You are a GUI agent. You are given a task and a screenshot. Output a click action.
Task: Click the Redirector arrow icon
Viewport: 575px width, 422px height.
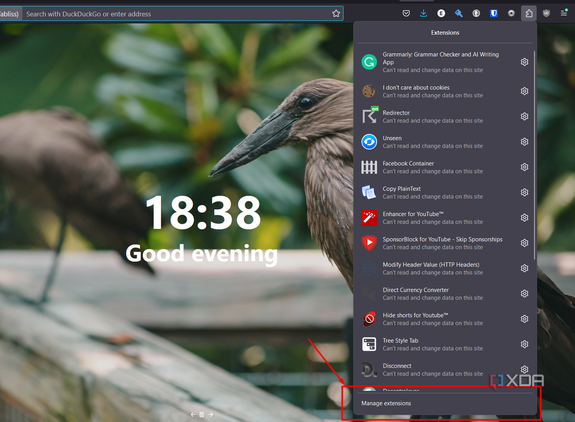[x=369, y=116]
